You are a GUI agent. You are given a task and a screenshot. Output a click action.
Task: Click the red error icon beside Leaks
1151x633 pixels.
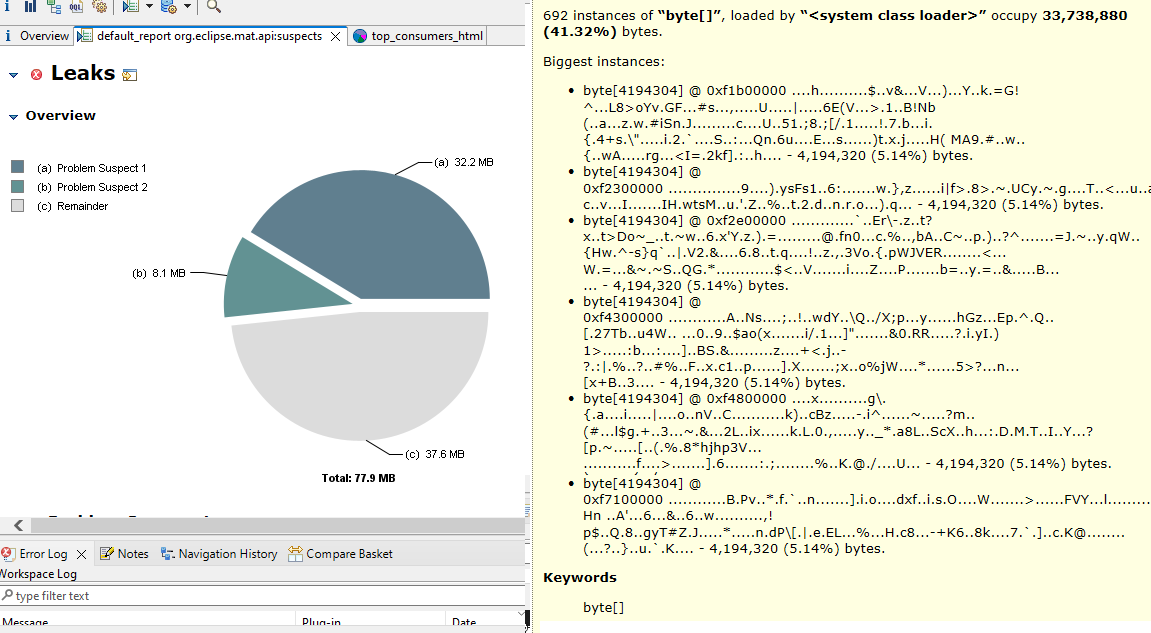pos(36,74)
